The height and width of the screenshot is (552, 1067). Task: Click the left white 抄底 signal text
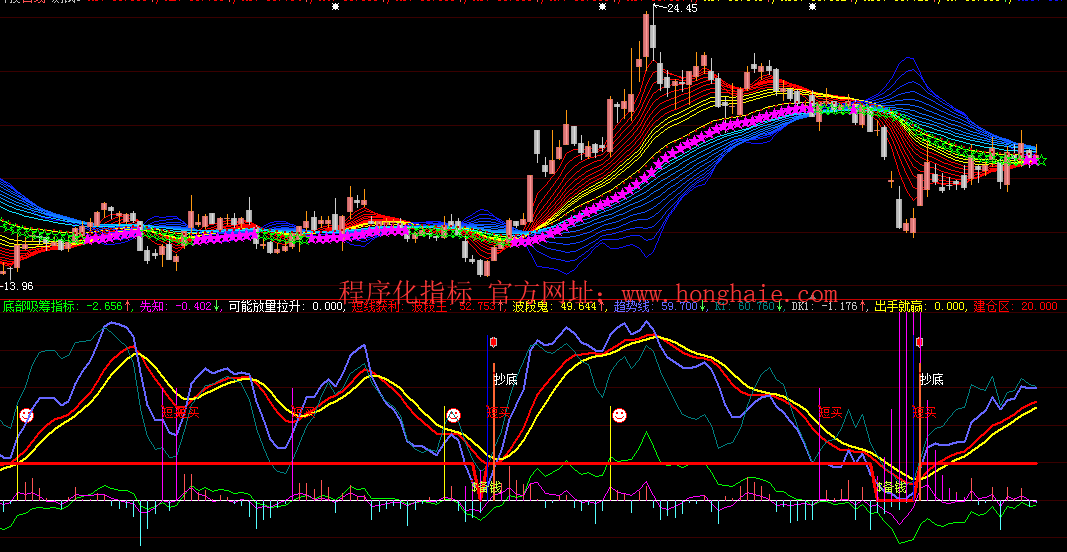505,379
